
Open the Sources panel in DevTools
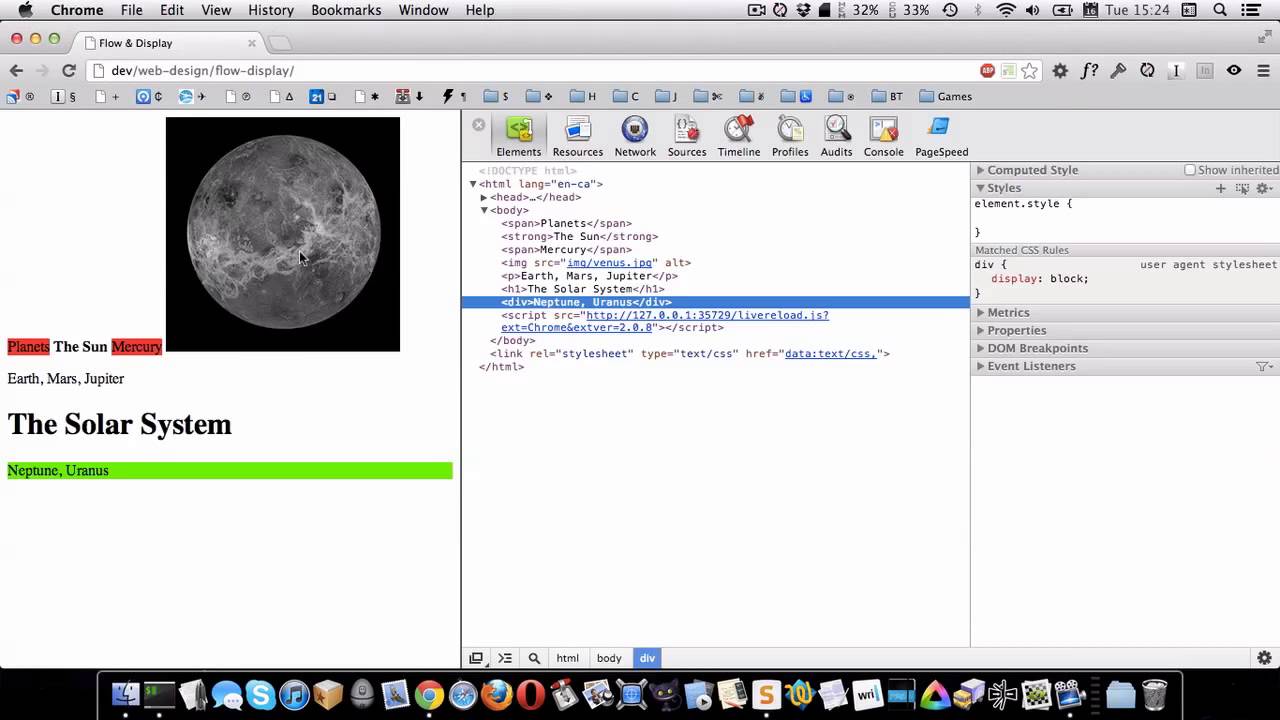pos(687,137)
